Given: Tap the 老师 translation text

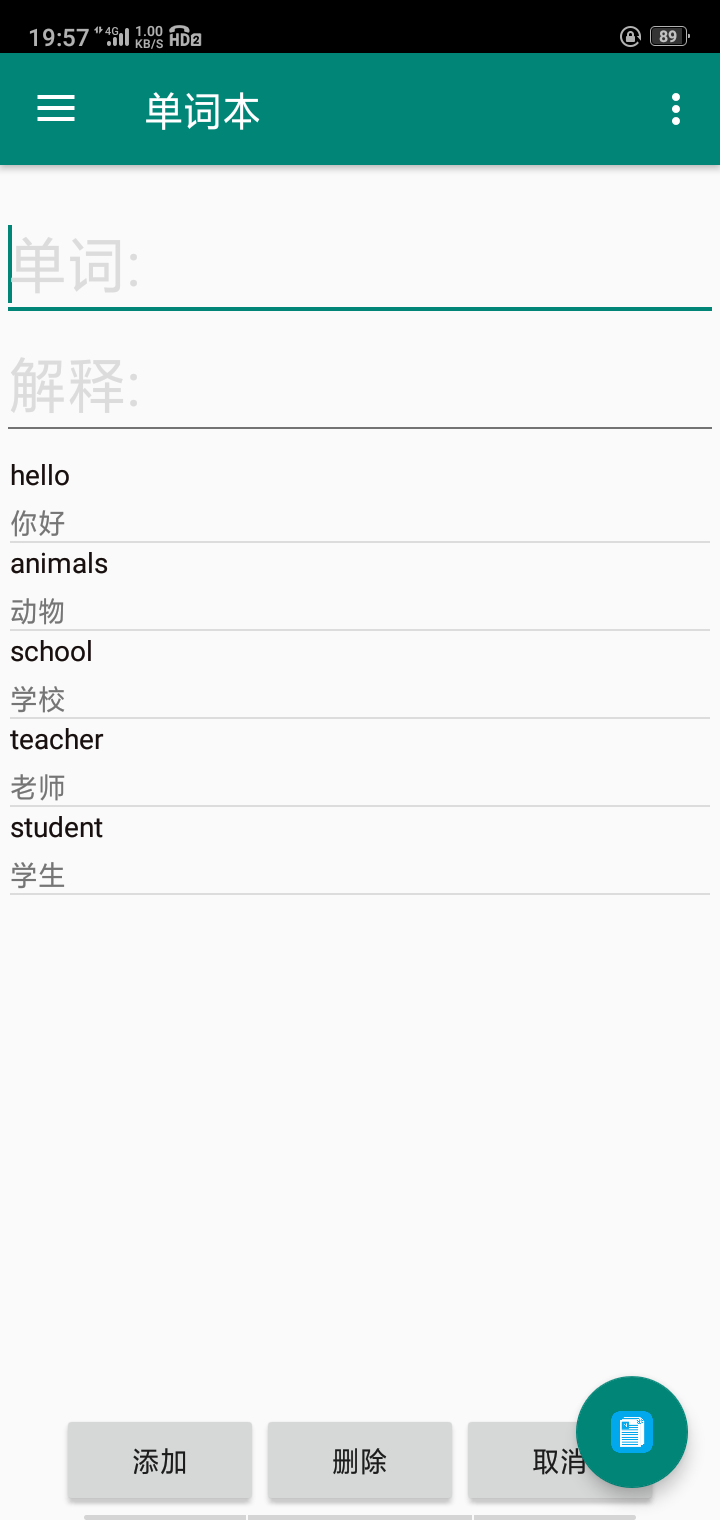Looking at the screenshot, I should point(38,787).
